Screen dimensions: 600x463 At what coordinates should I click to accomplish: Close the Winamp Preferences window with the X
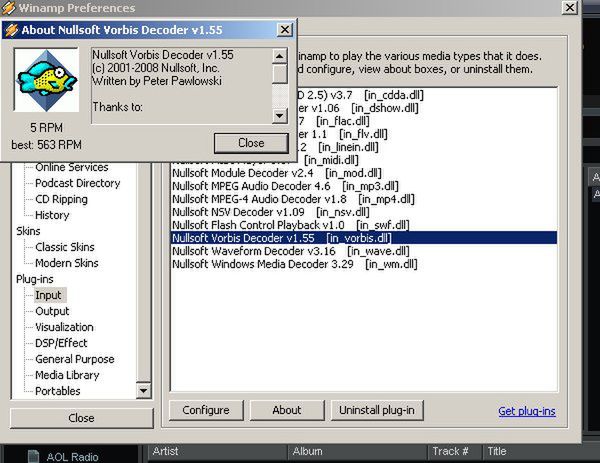[x=569, y=7]
